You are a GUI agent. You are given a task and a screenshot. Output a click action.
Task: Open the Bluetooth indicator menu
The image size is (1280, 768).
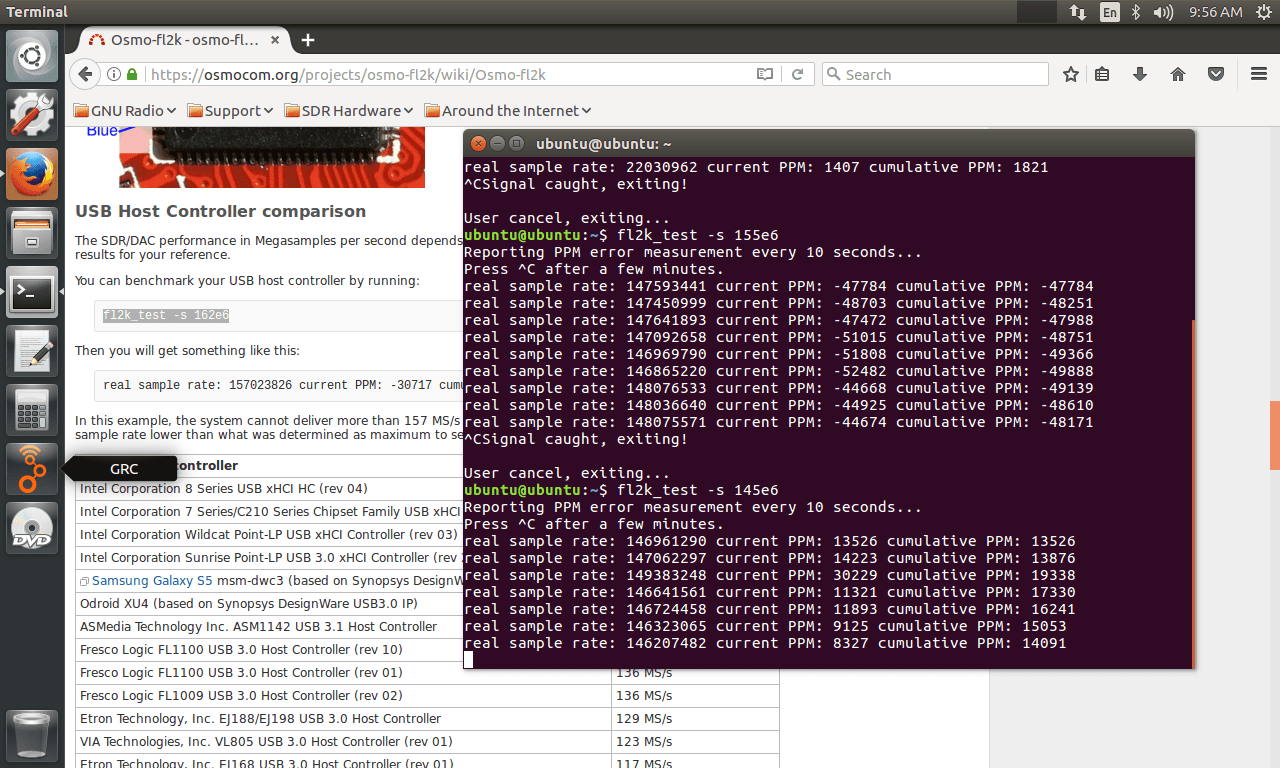tap(1136, 12)
